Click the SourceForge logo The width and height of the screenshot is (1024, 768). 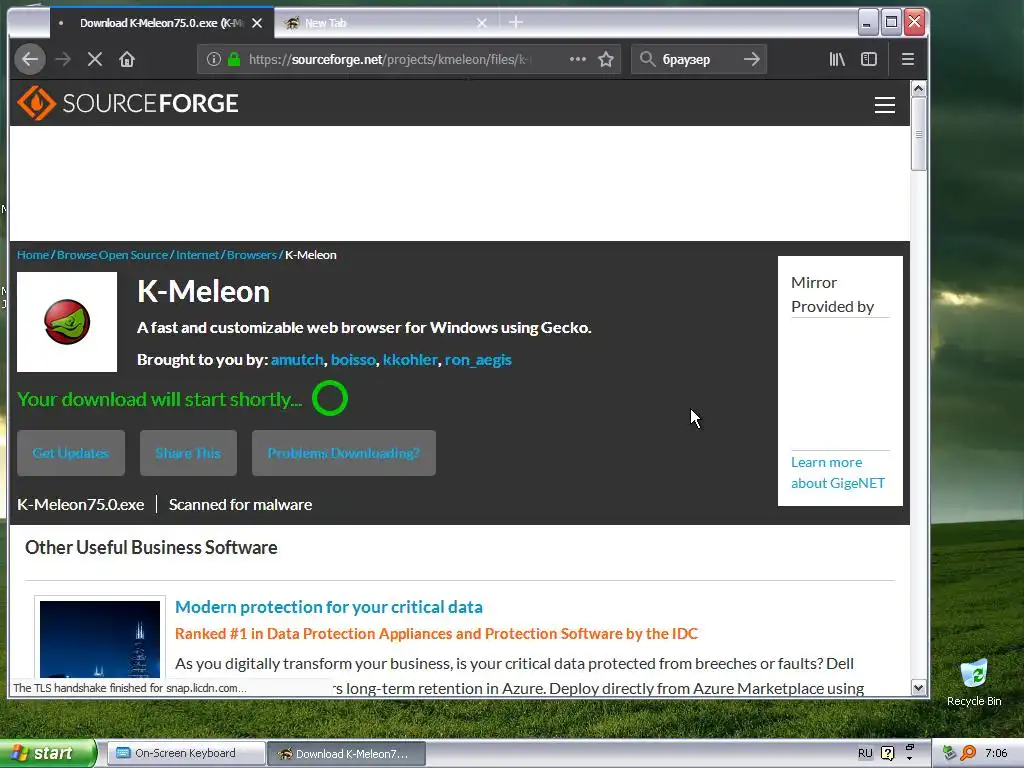pos(128,103)
